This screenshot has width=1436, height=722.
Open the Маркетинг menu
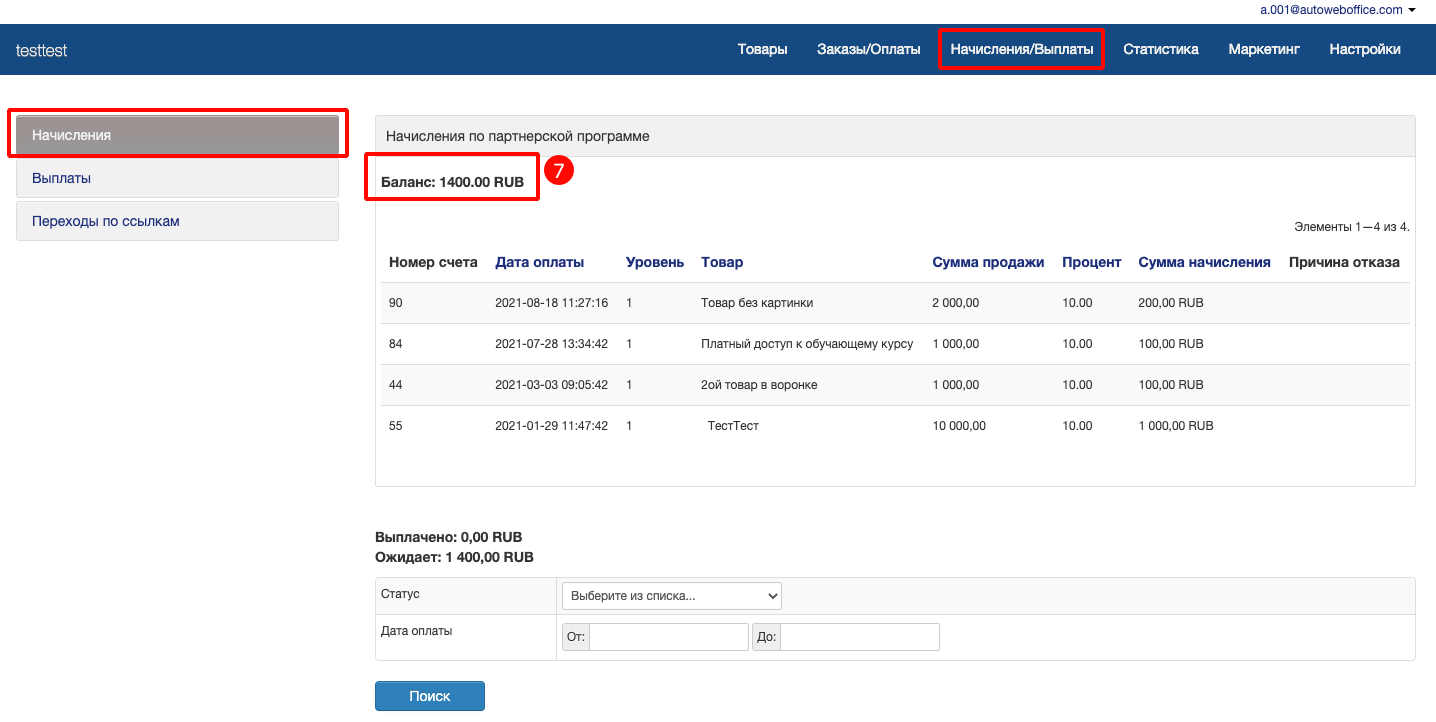[x=1264, y=49]
